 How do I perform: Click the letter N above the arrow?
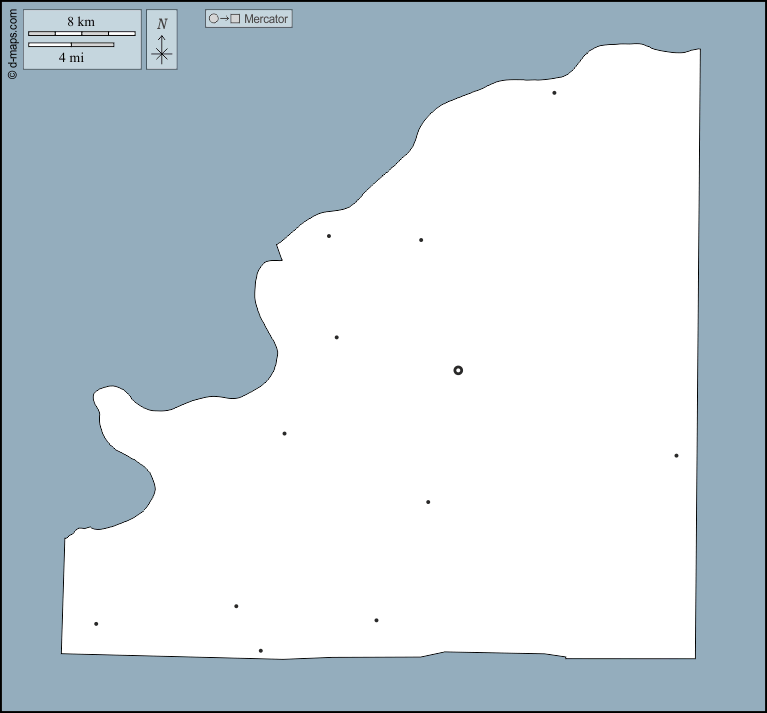tap(162, 24)
